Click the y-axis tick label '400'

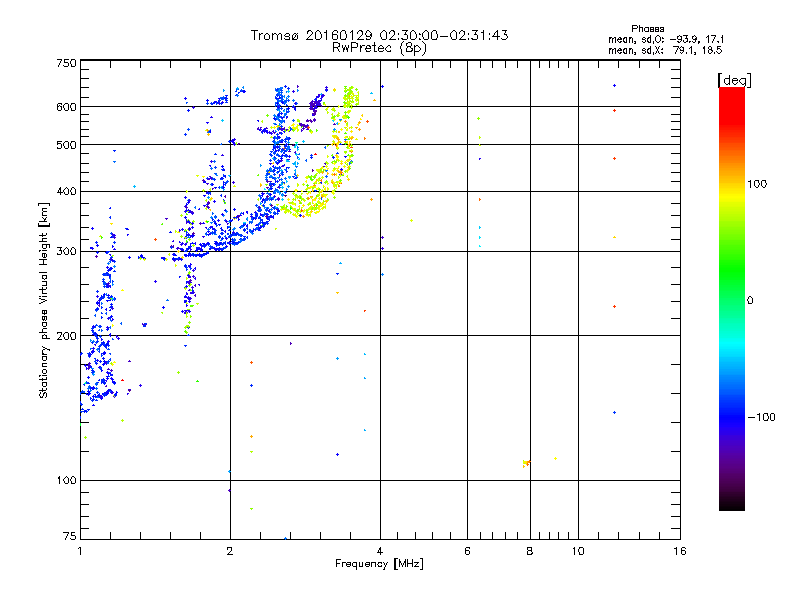point(66,191)
